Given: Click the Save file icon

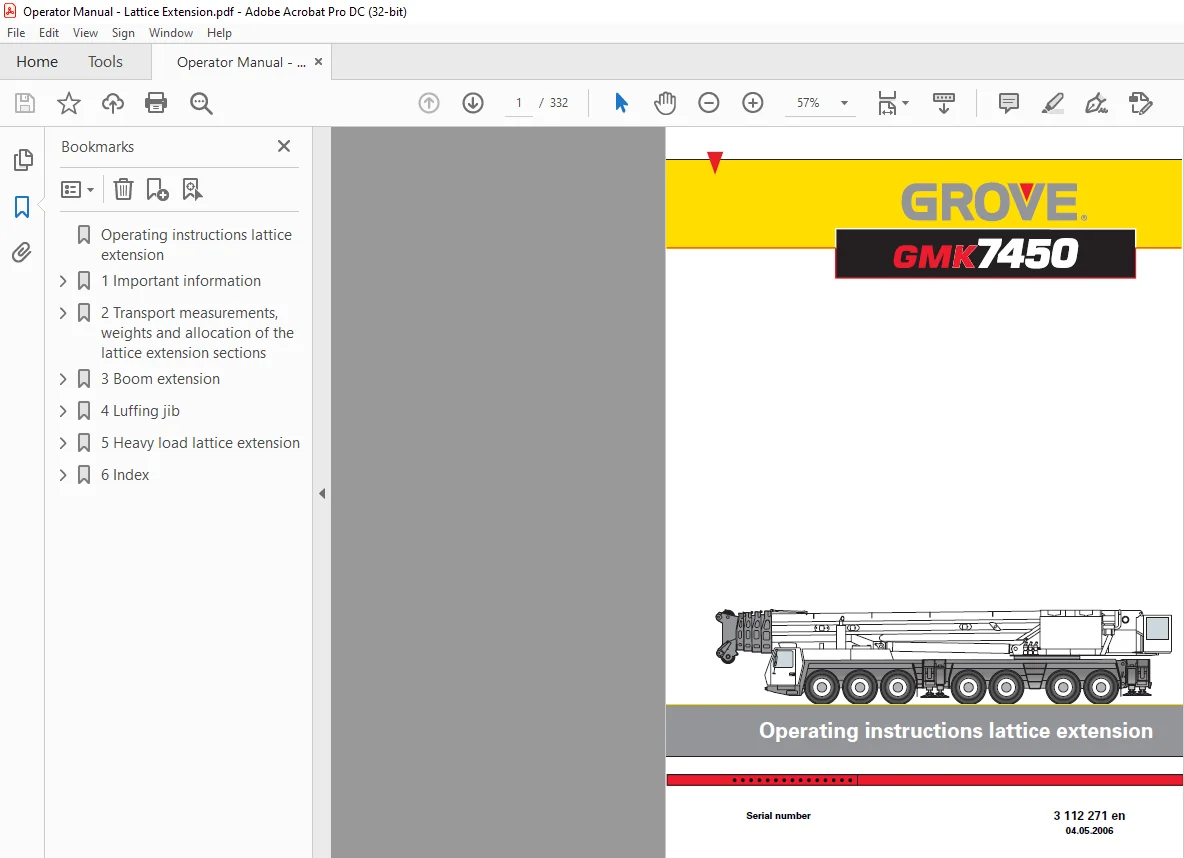Looking at the screenshot, I should 25,103.
